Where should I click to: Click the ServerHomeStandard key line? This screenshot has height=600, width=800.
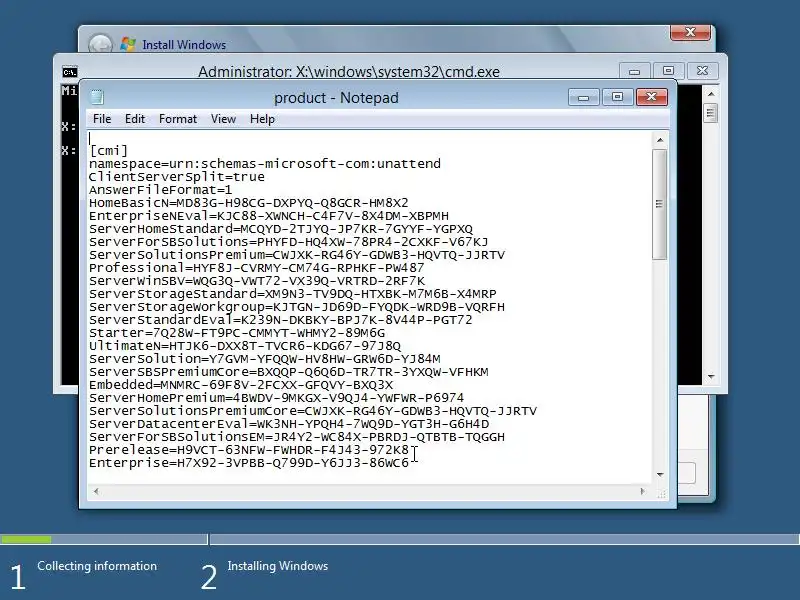point(281,229)
